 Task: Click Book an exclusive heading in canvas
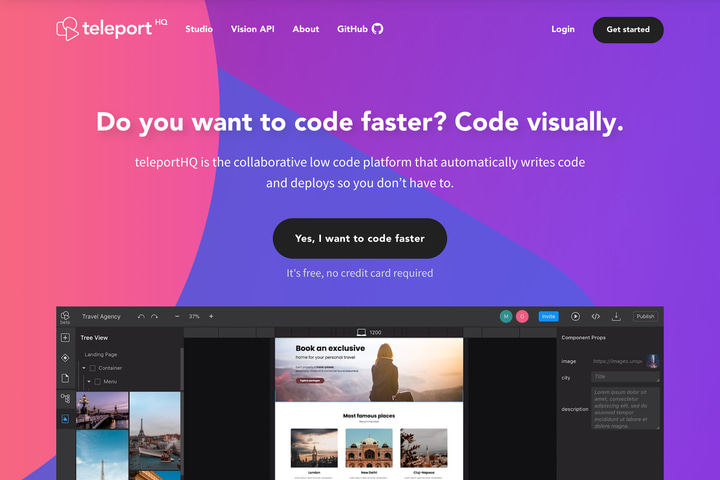pyautogui.click(x=330, y=348)
